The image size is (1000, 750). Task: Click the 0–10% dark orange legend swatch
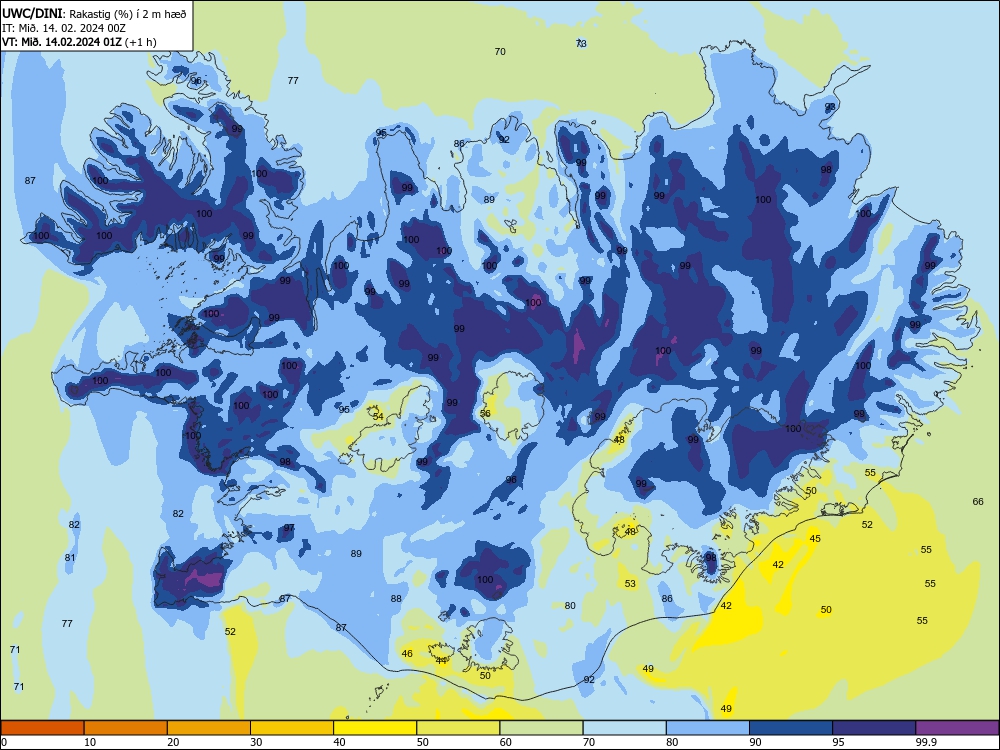[x=42, y=728]
